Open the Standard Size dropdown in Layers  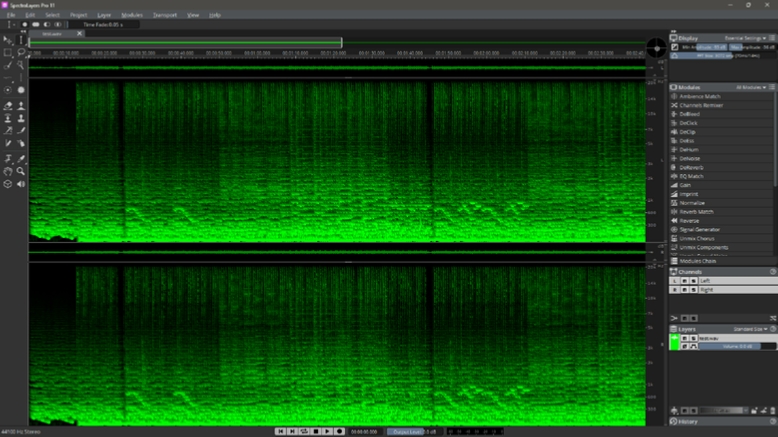click(x=749, y=328)
